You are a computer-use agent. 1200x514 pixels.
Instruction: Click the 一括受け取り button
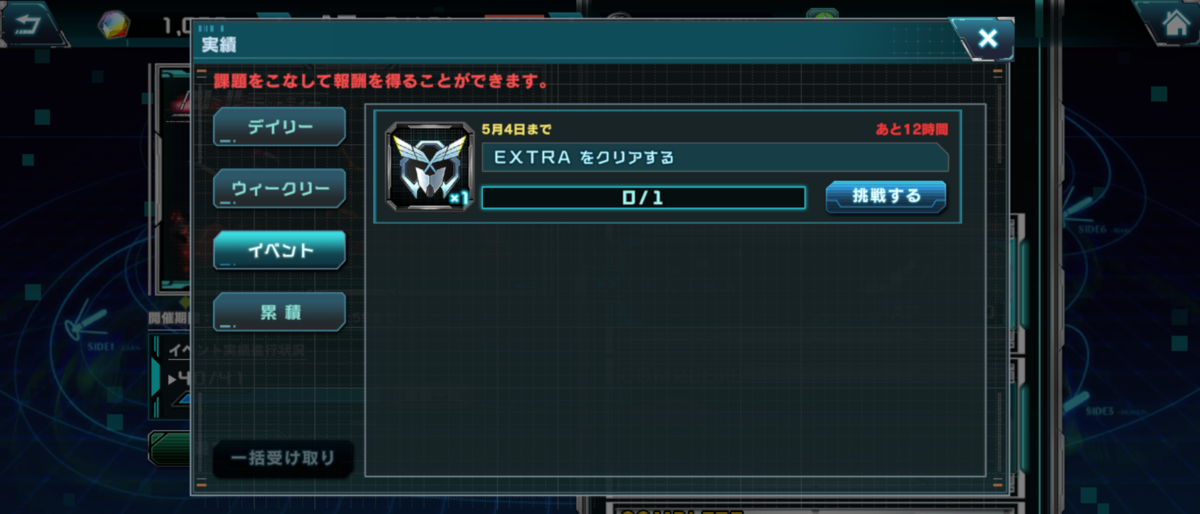[283, 459]
